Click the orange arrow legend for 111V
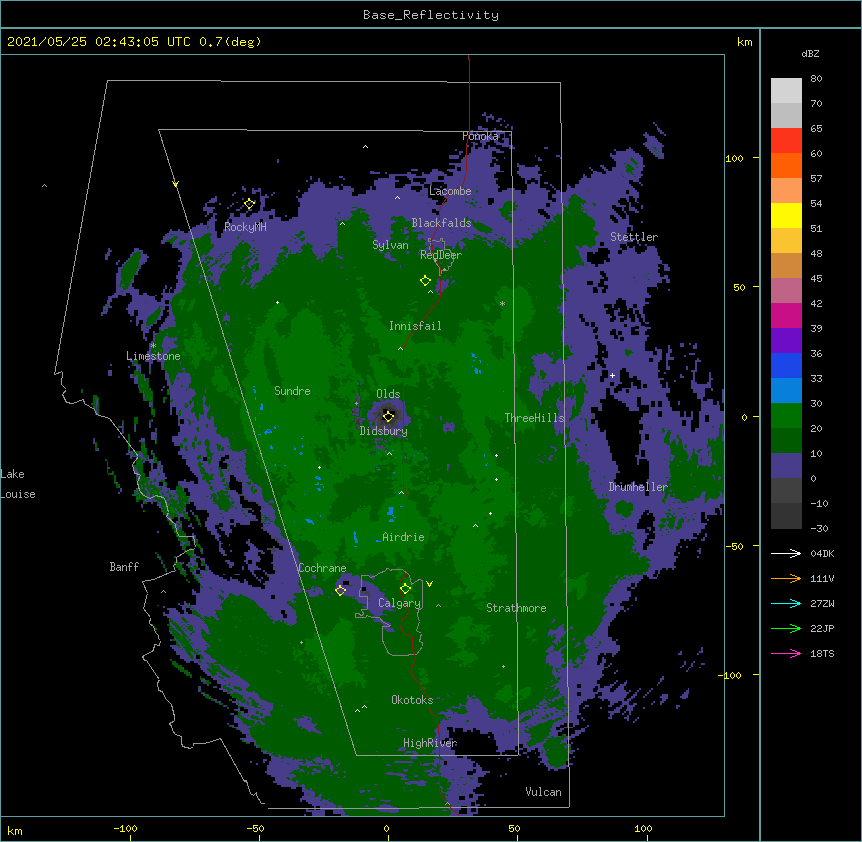This screenshot has height=842, width=862. pos(786,578)
